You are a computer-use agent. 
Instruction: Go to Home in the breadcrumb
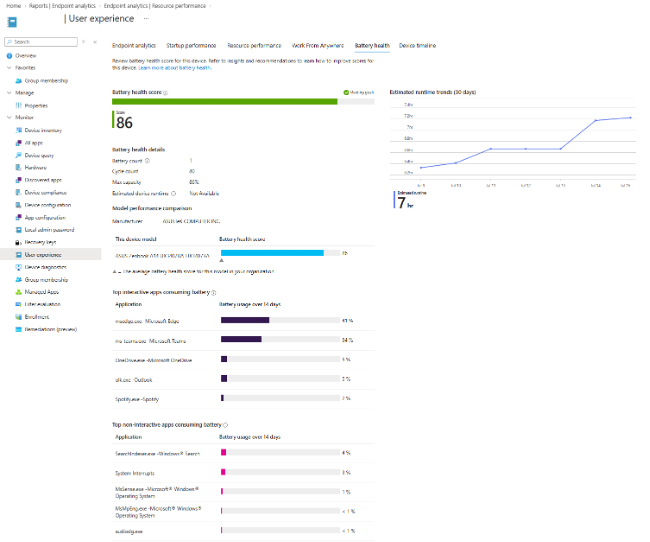coord(14,6)
